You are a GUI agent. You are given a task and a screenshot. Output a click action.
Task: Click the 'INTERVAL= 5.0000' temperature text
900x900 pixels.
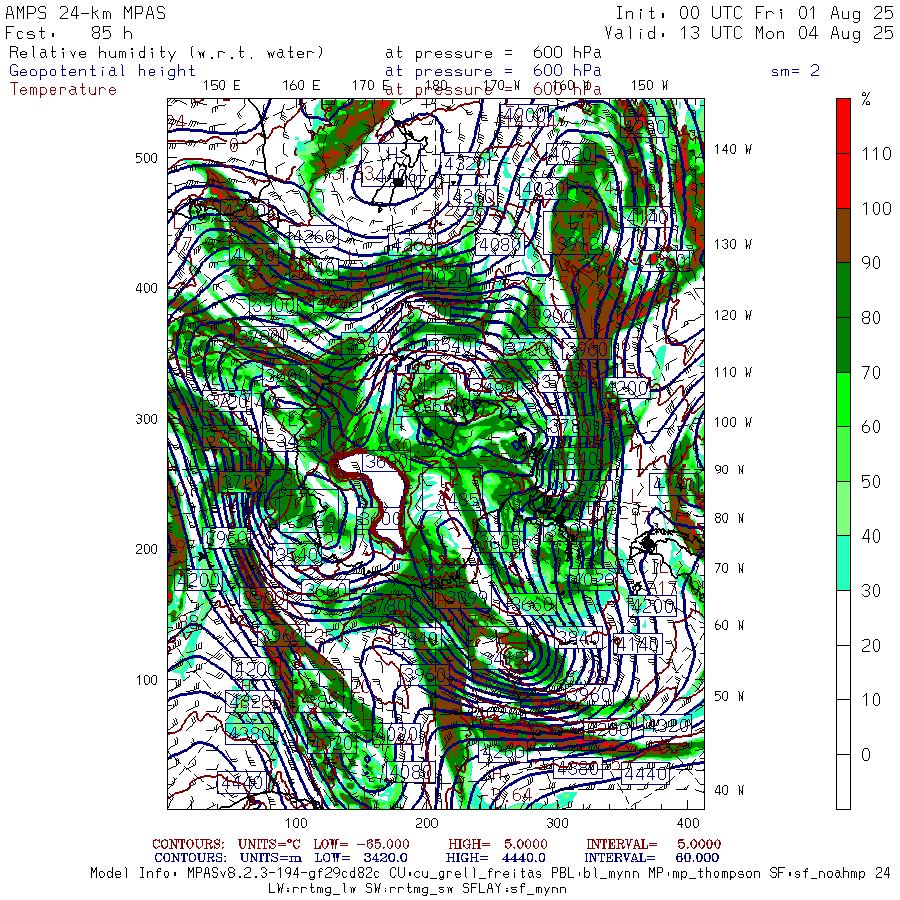[x=654, y=844]
